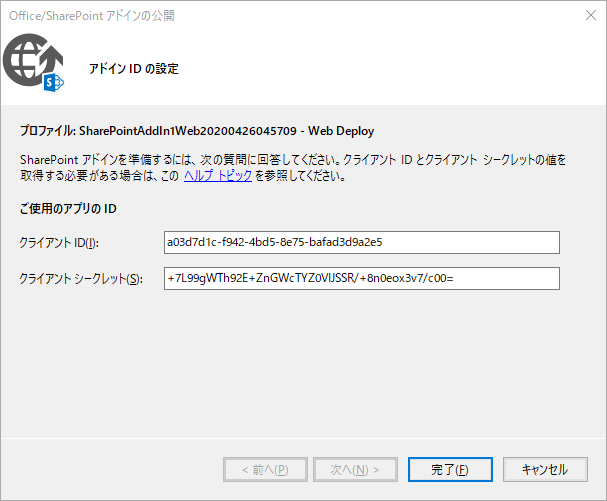Image resolution: width=607 pixels, height=501 pixels.
Task: Focus the クライアント シークレット text box
Action: [361, 278]
